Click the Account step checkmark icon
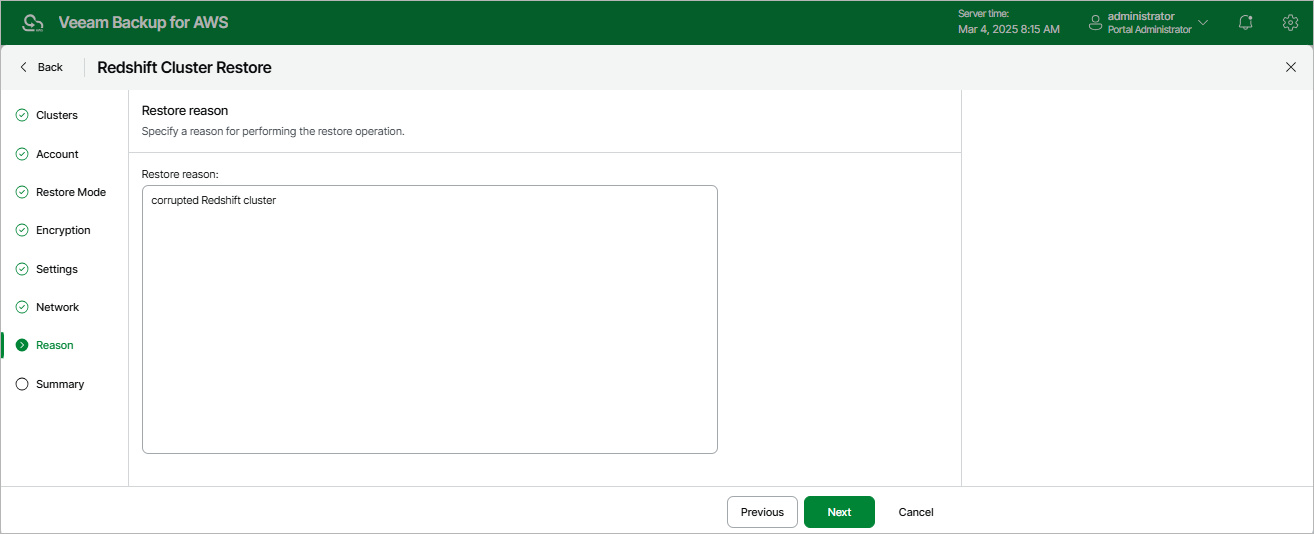The width and height of the screenshot is (1314, 534). (22, 154)
